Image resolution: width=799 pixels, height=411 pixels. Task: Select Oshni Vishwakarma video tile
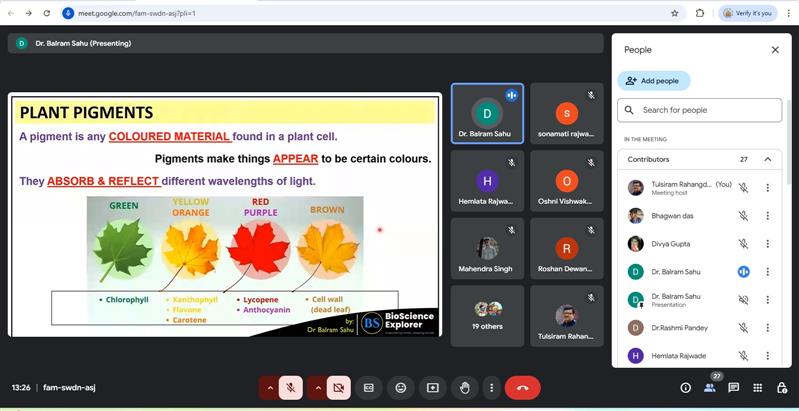point(567,181)
